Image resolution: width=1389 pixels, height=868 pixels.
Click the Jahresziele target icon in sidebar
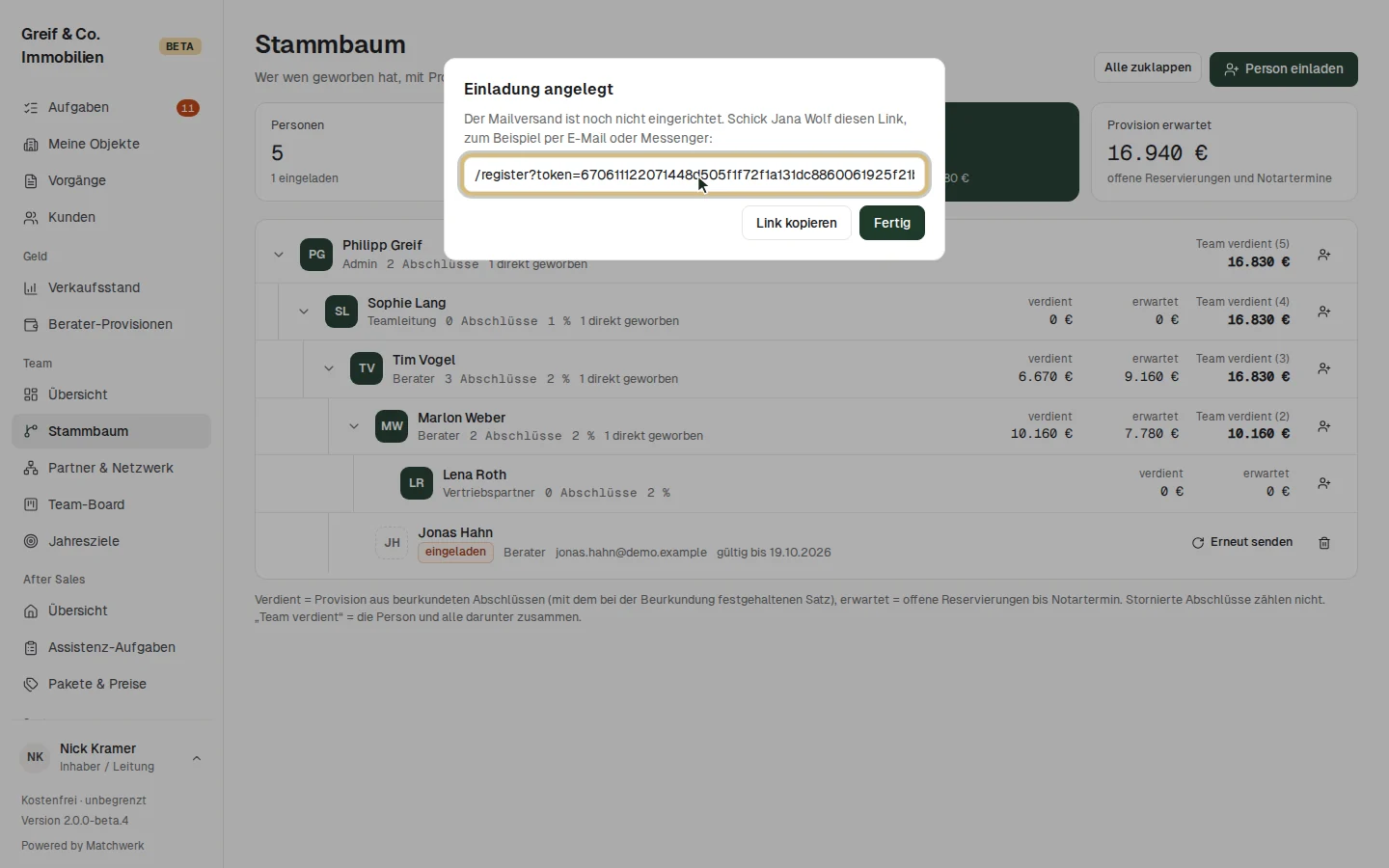(31, 542)
